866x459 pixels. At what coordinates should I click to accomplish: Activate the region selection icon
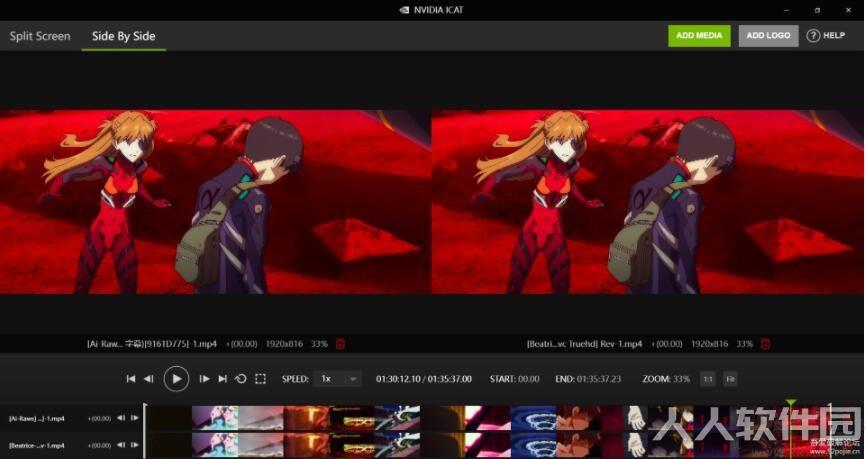point(260,379)
